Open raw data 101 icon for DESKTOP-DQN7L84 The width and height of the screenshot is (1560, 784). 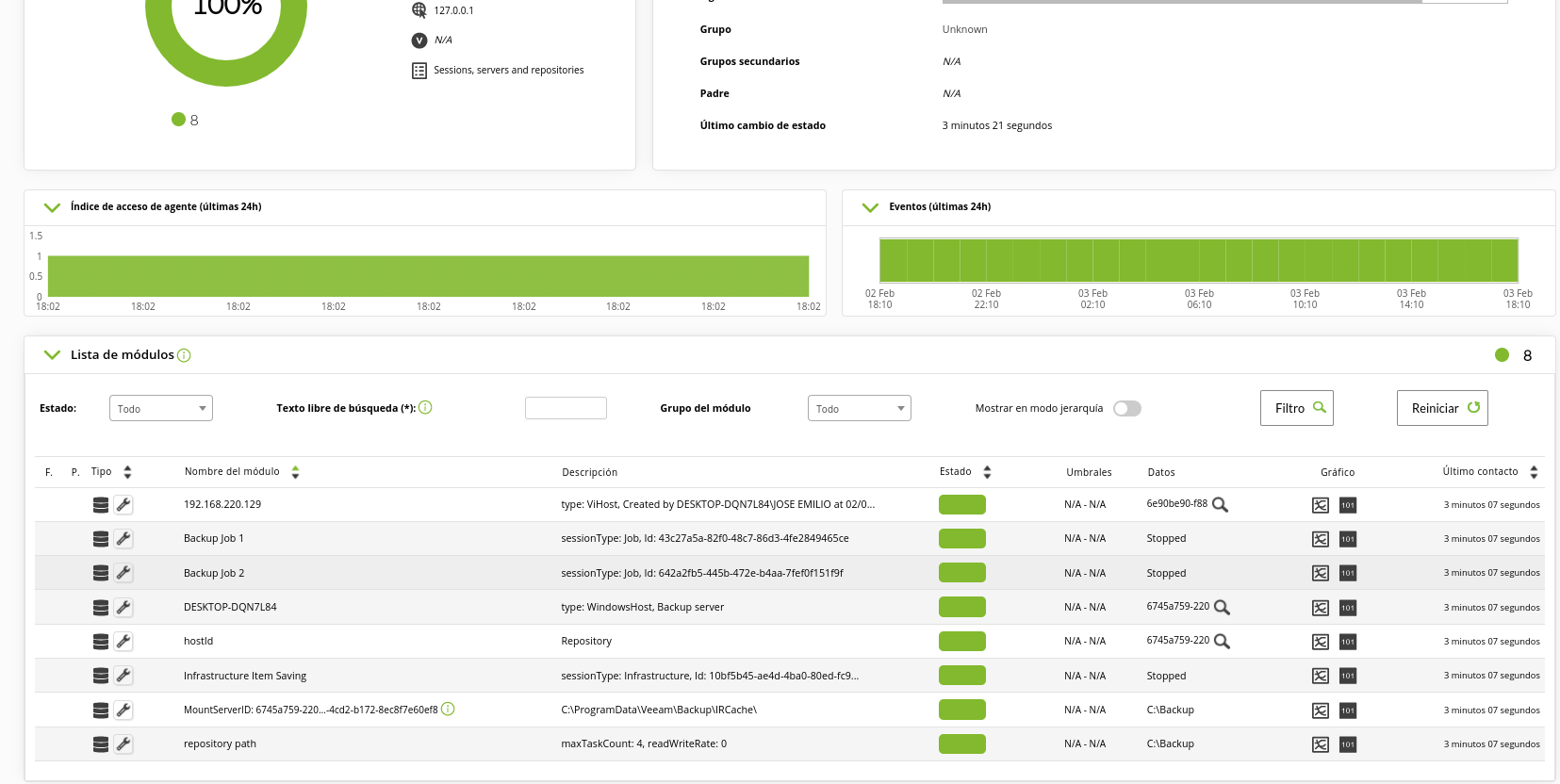pyautogui.click(x=1348, y=608)
